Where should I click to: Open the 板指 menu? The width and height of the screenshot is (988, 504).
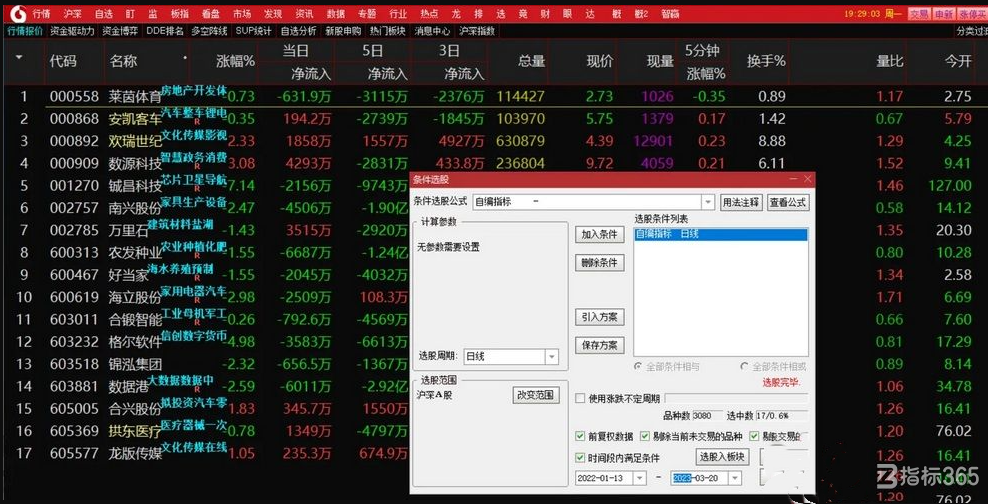click(180, 13)
